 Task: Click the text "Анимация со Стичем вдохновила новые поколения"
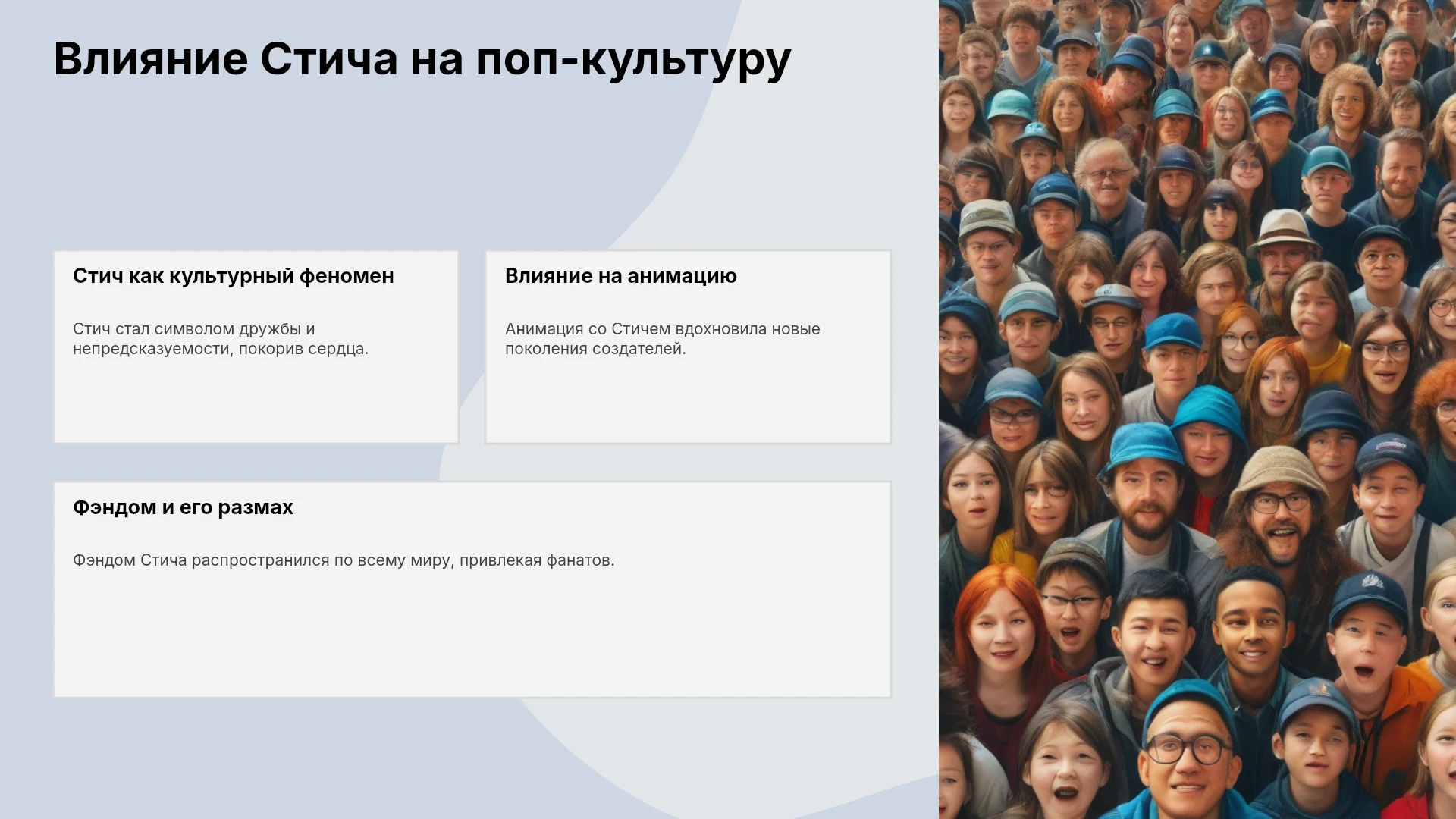click(x=662, y=339)
